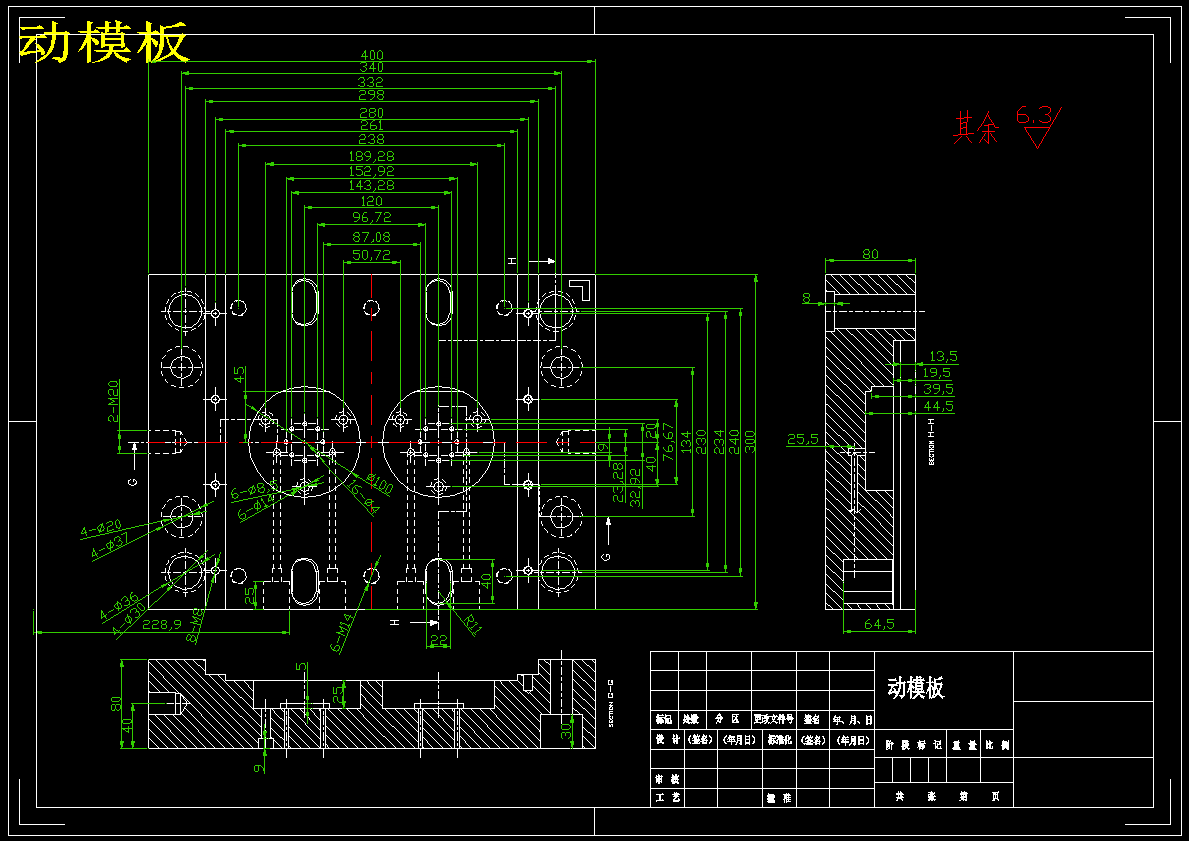Select the 25,5 dimension beside the side view
This screenshot has height=841, width=1189.
coord(802,439)
